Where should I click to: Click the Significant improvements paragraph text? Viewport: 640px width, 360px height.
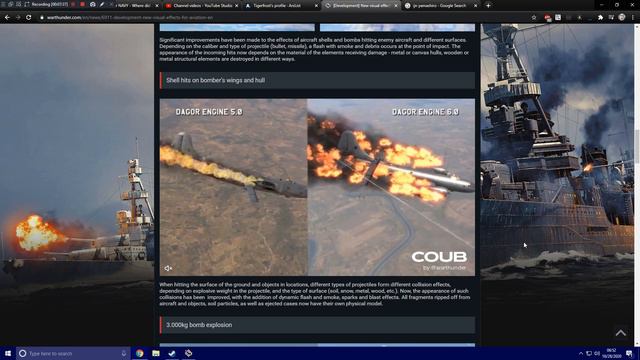(x=314, y=49)
